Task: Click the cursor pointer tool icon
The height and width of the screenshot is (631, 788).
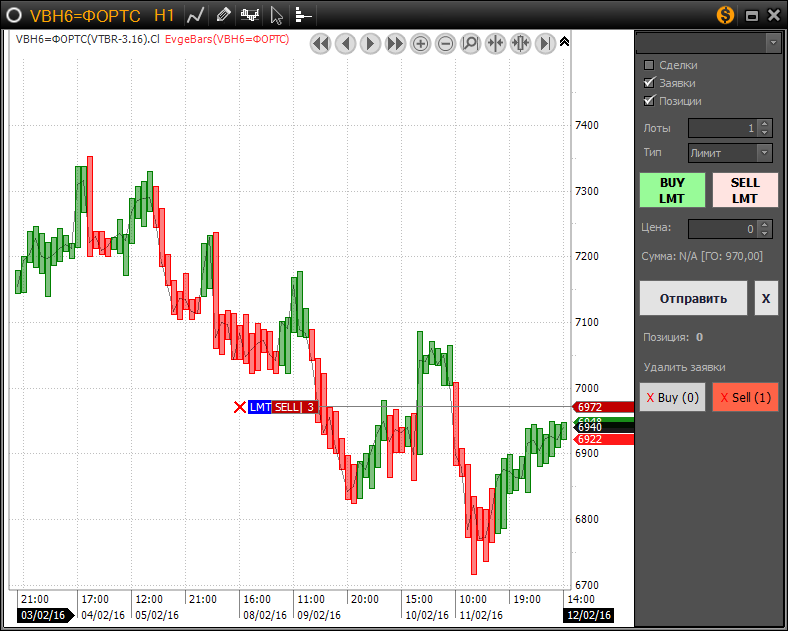Action: point(277,15)
